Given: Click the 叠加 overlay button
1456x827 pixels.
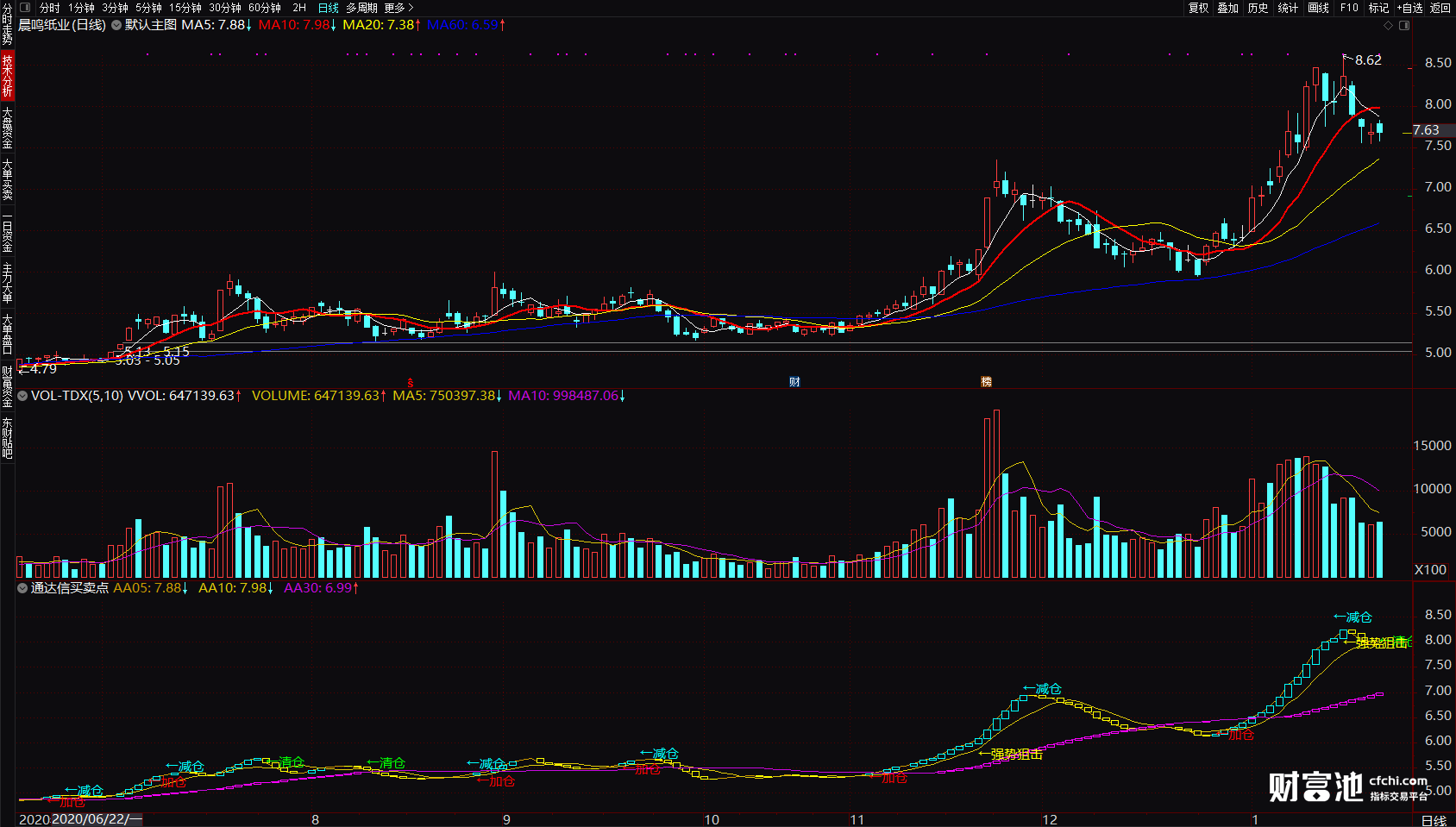Looking at the screenshot, I should tap(1228, 8).
